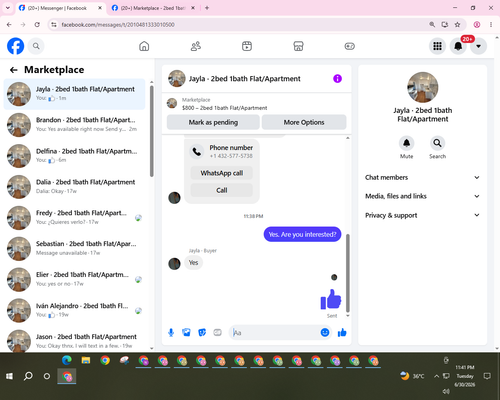Choose a sticker icon in composer
The image size is (500, 400).
click(202, 332)
